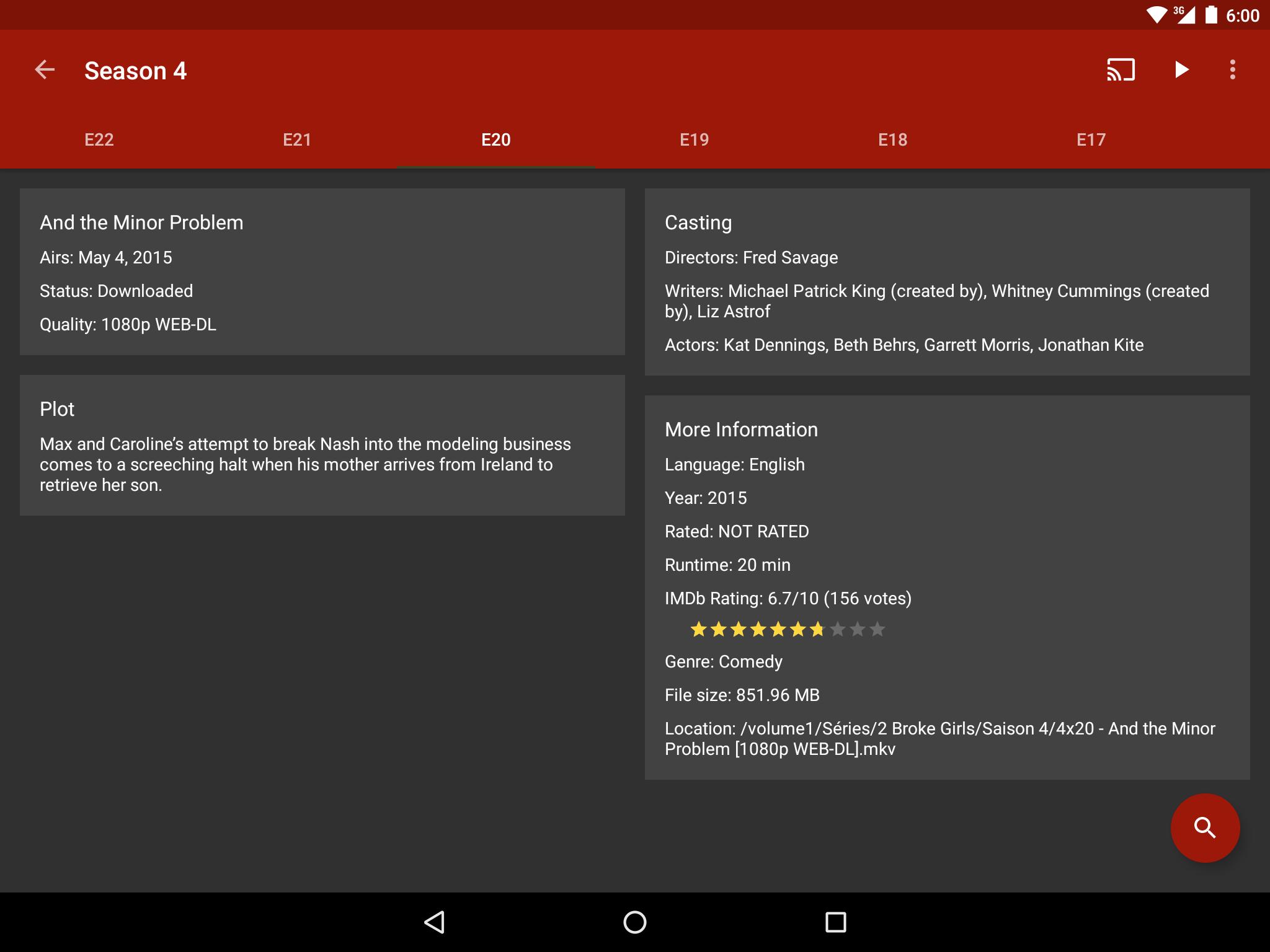Tap the Language: English line
Image resolution: width=1270 pixels, height=952 pixels.
[x=735, y=464]
